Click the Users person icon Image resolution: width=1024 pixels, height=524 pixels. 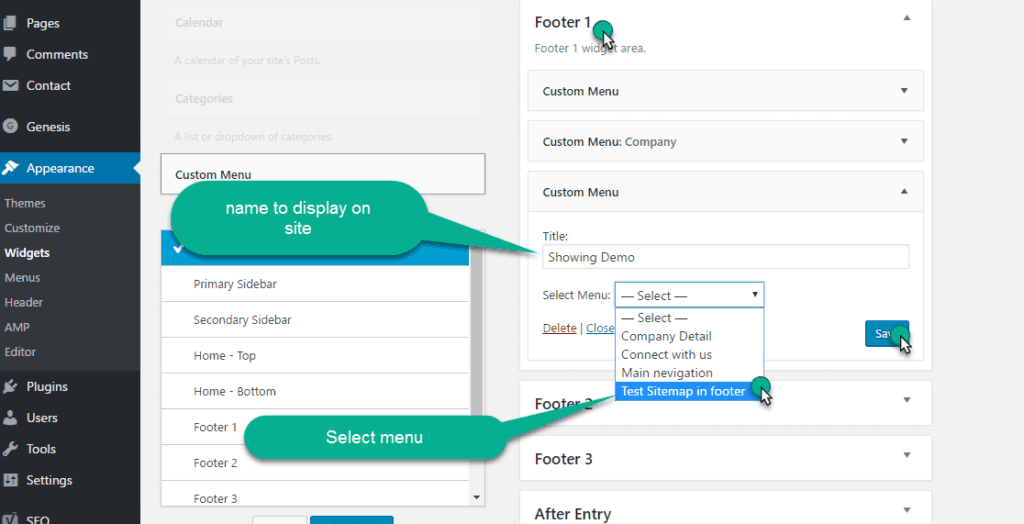pyautogui.click(x=10, y=418)
